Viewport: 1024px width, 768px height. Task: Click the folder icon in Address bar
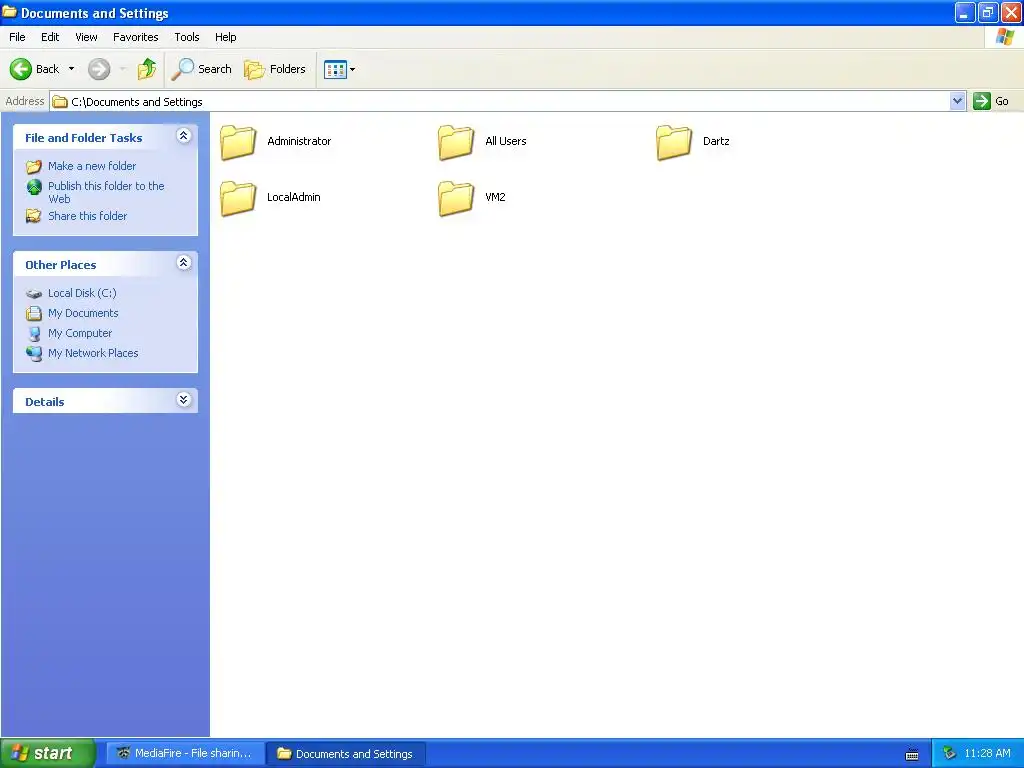pos(60,102)
